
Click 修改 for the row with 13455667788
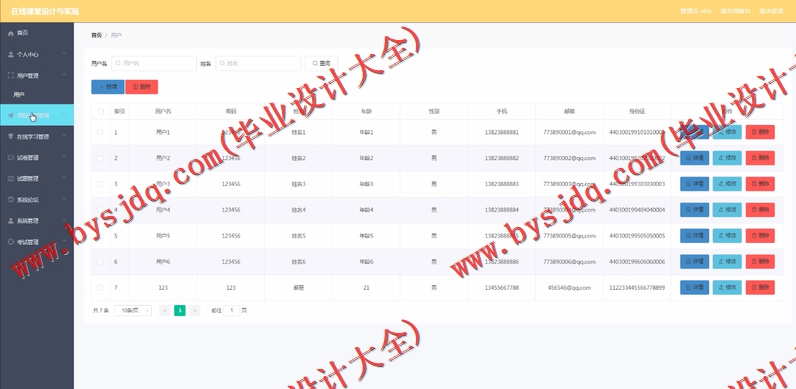click(x=727, y=287)
